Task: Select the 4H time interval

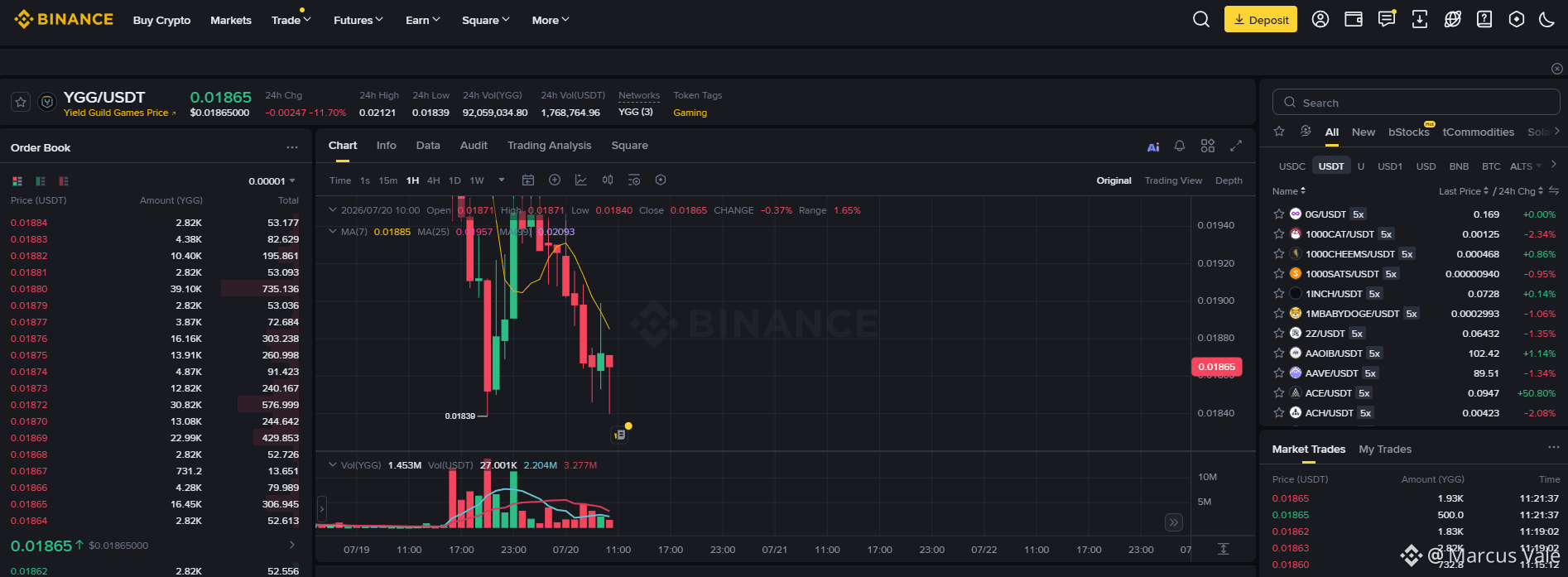Action: tap(434, 180)
